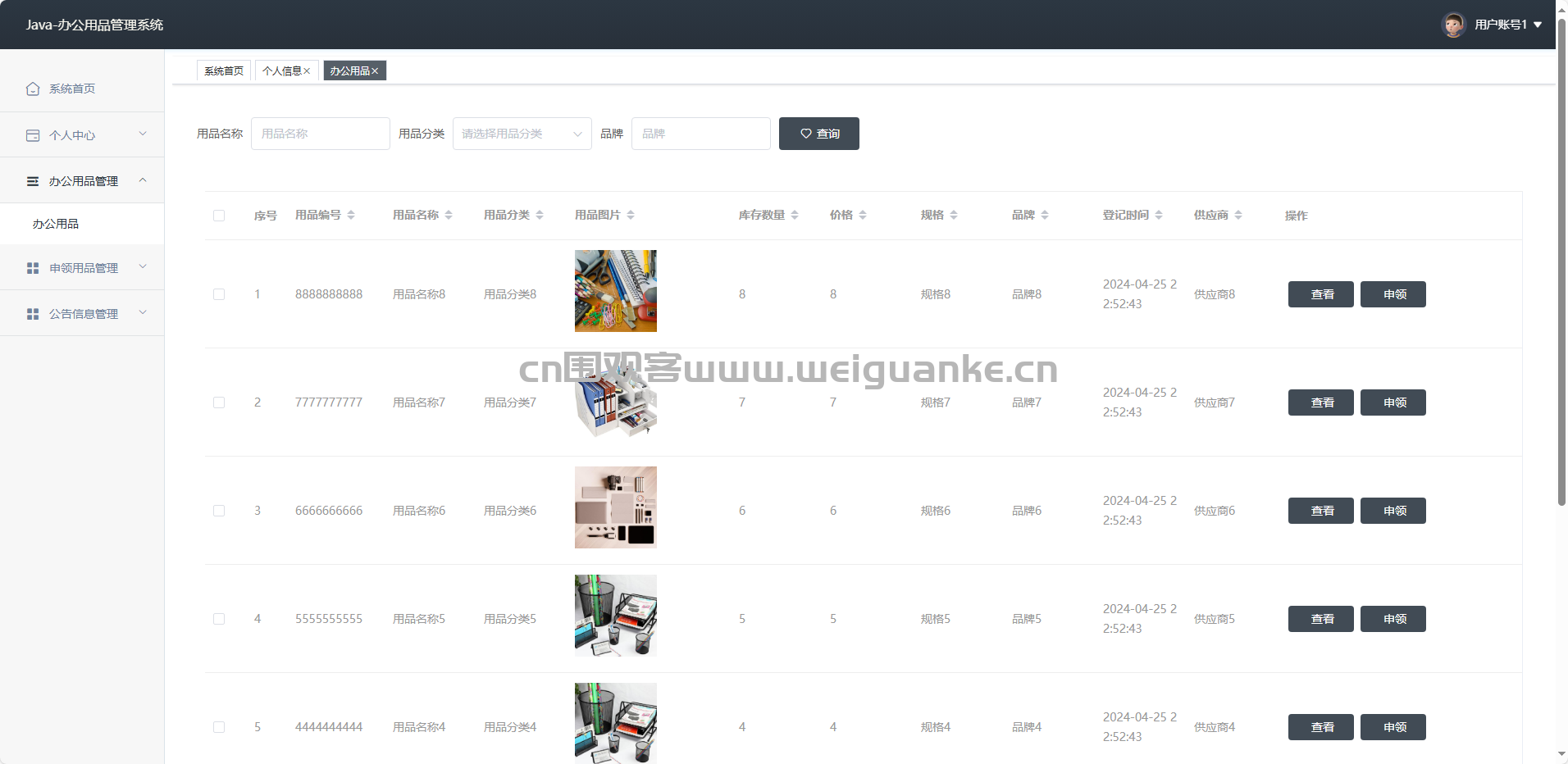Click 申领 button for 用品名称7
The width and height of the screenshot is (1568, 764).
pos(1393,402)
